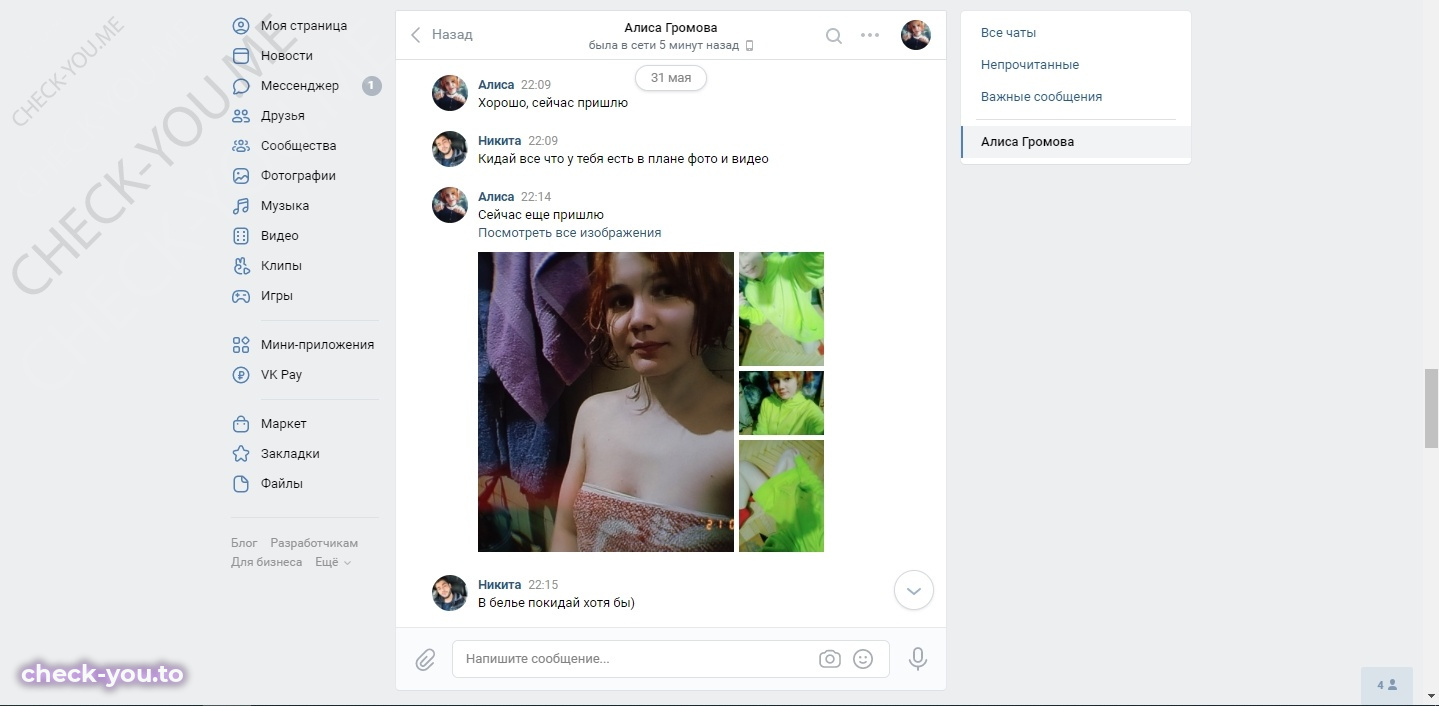1439x706 pixels.
Task: Open the Друзья friends icon
Action: pyautogui.click(x=241, y=116)
